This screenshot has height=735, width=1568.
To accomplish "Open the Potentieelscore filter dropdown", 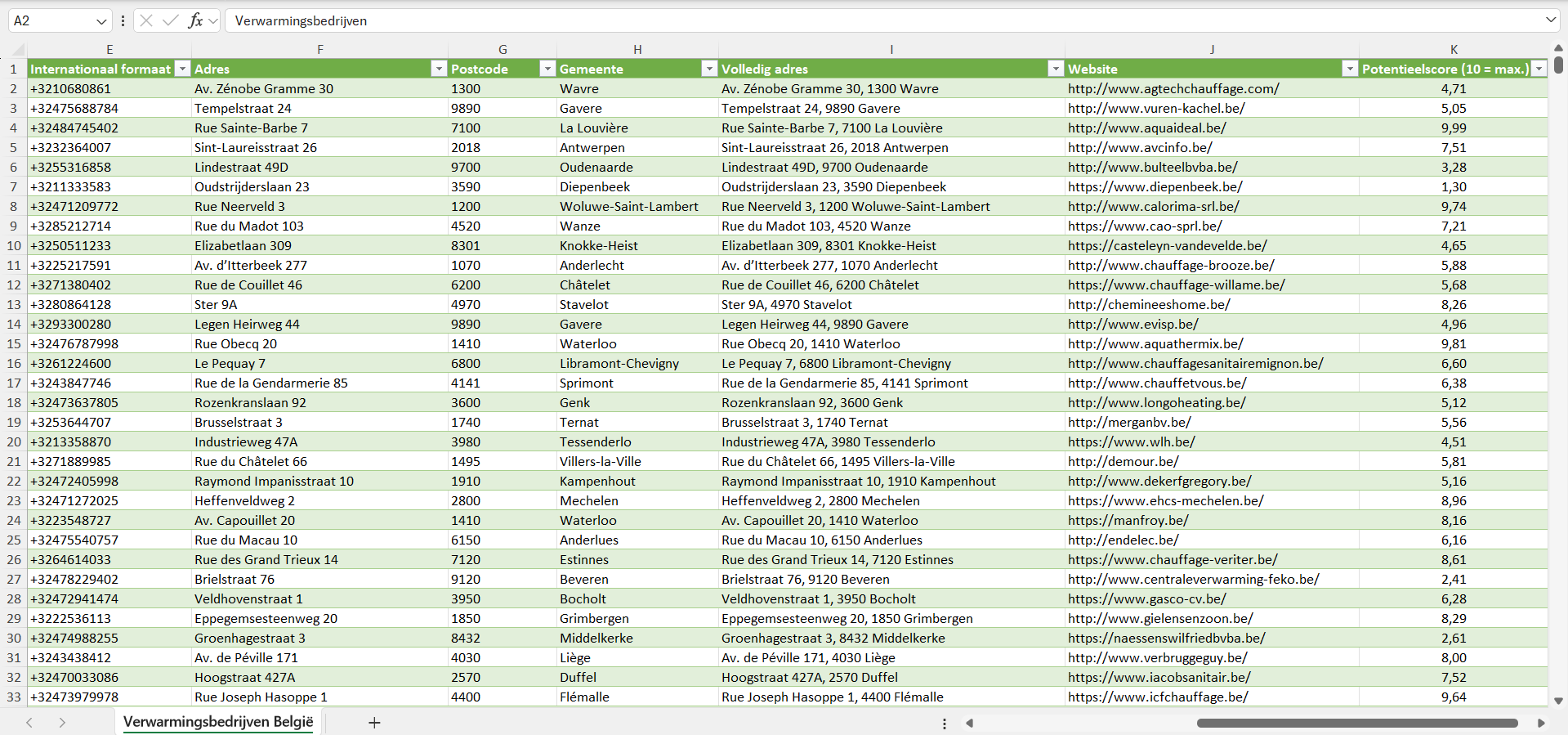I will 1539,69.
